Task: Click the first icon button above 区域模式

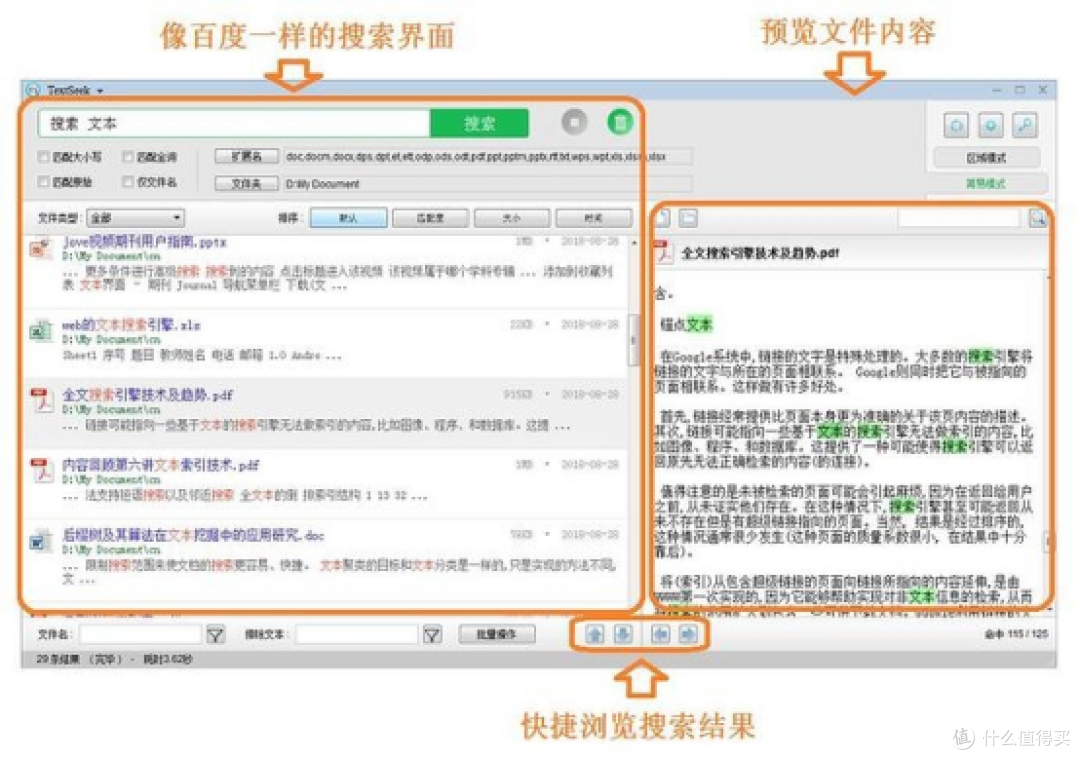Action: click(956, 125)
